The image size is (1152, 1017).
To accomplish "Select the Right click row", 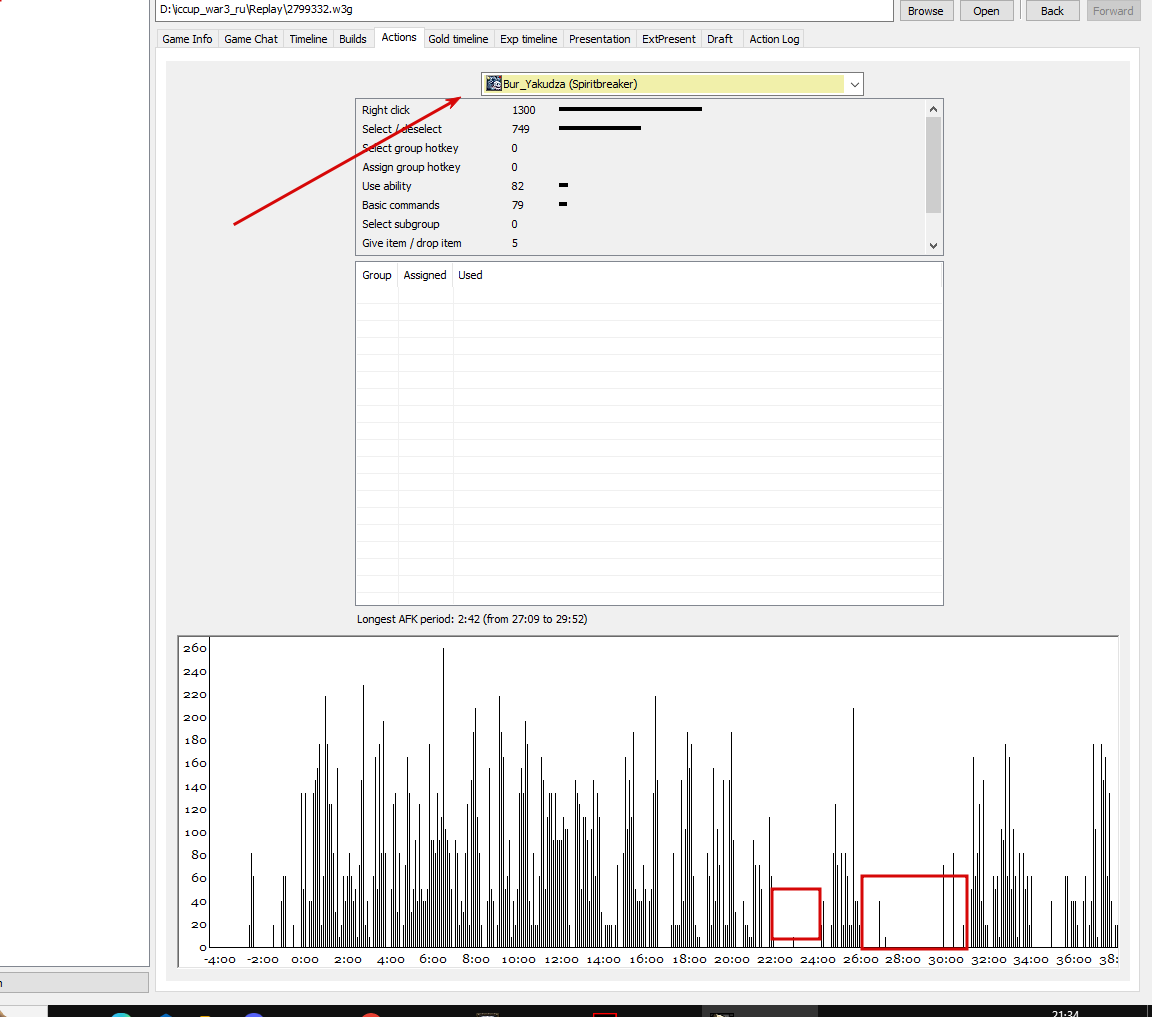I will (639, 110).
